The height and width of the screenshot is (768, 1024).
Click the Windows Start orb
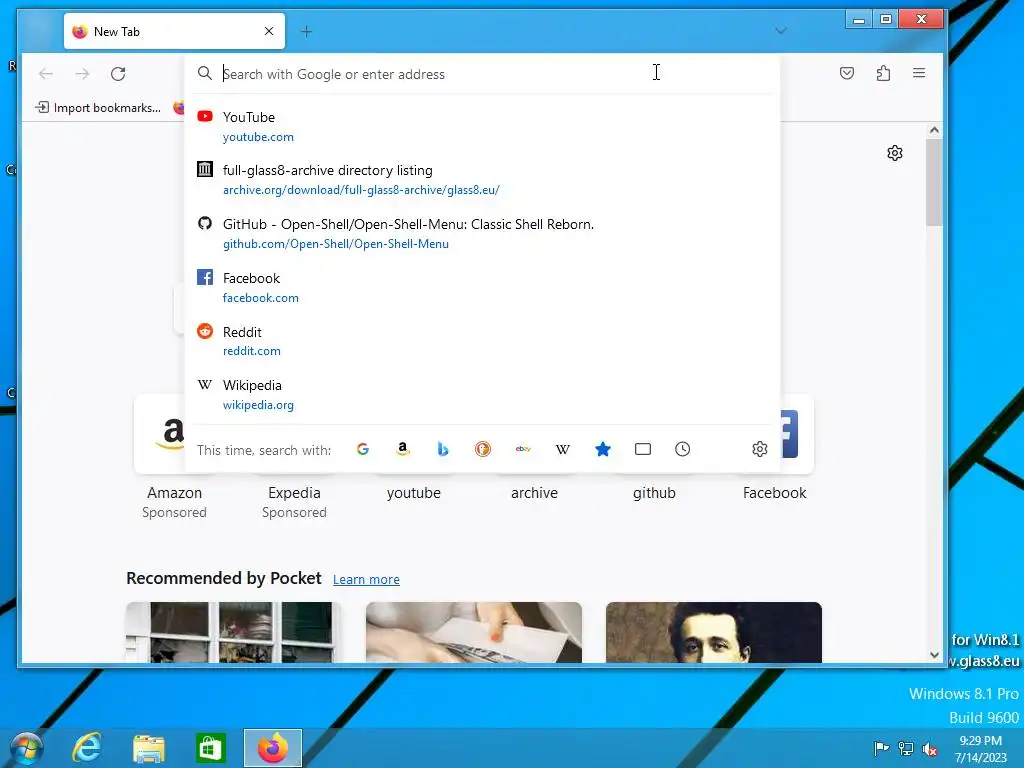(26, 748)
